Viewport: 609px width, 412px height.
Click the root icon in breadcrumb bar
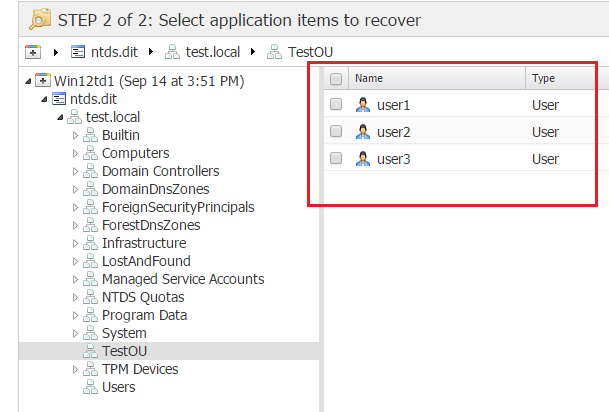click(x=33, y=50)
